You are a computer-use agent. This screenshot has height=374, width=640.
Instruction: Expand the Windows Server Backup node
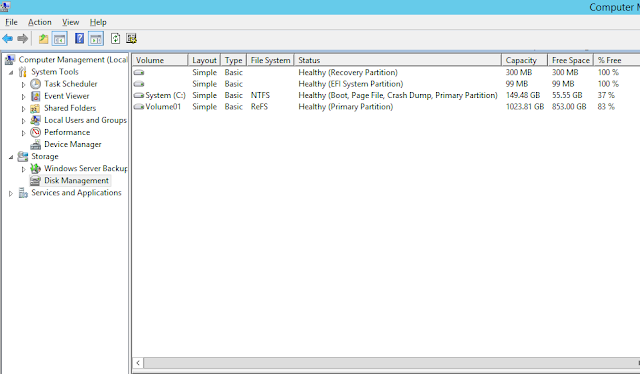tap(24, 169)
